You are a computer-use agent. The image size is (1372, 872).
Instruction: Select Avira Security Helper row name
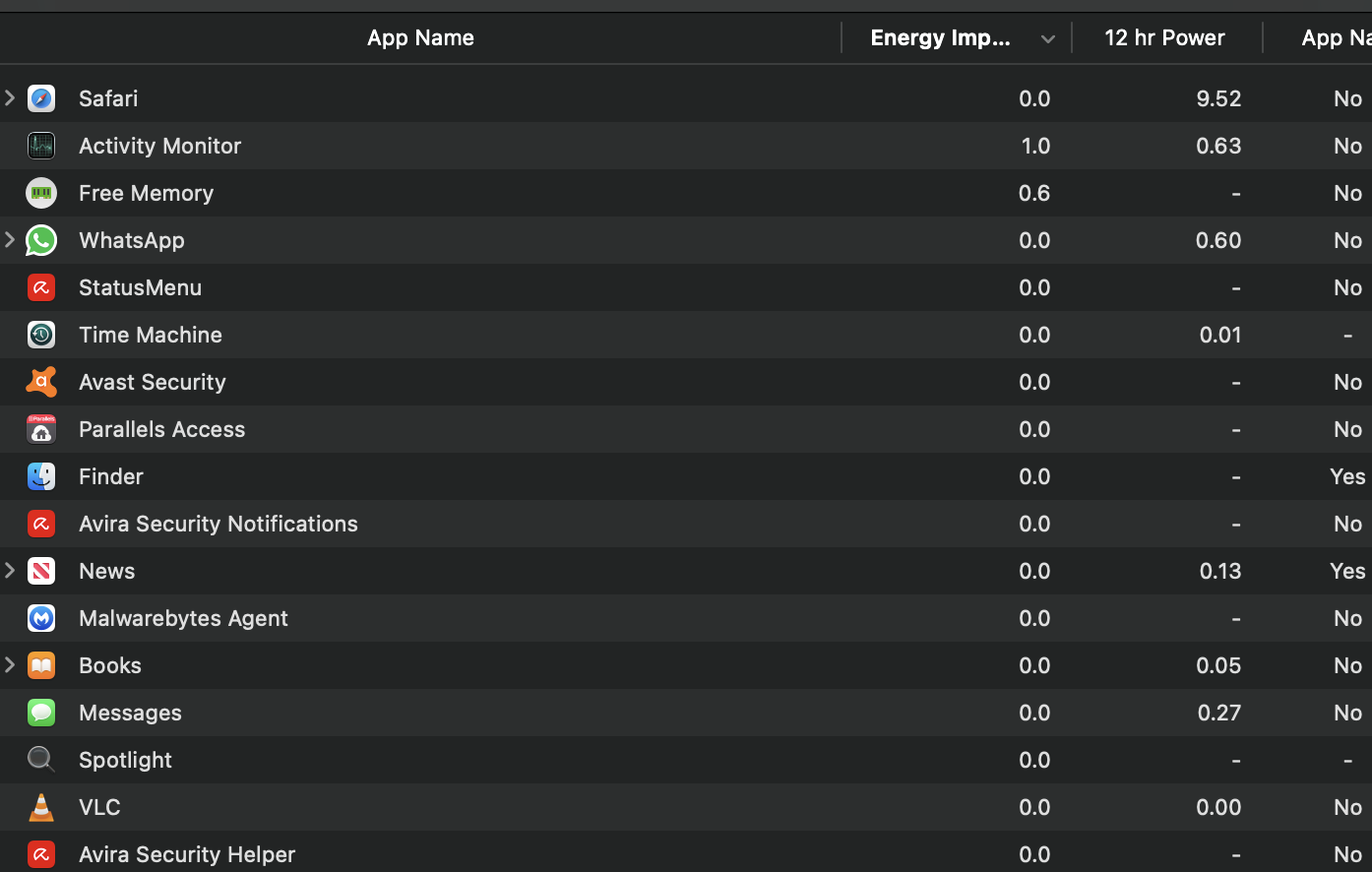click(x=187, y=854)
